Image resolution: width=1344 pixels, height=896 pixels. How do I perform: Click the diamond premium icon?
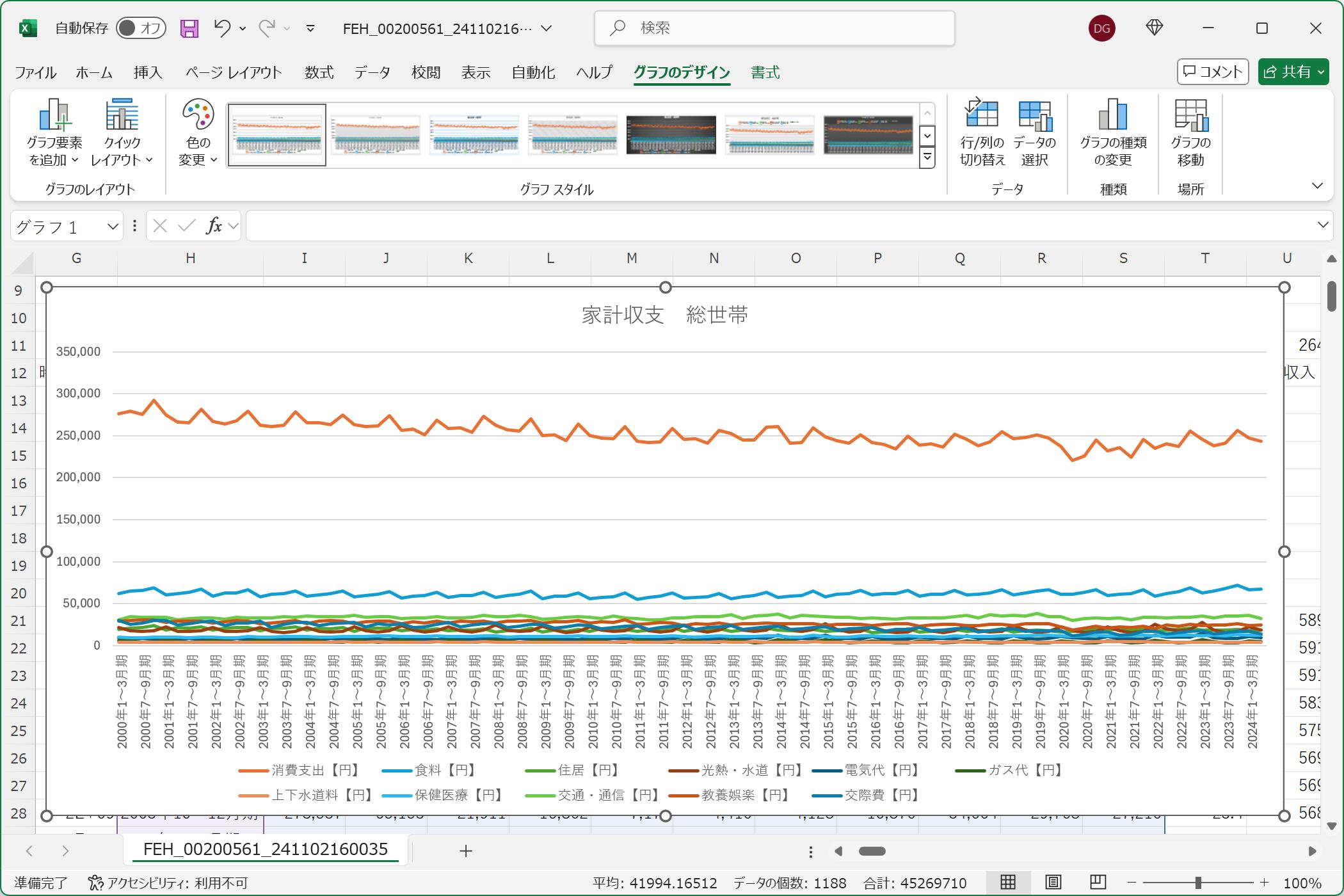tap(1155, 28)
